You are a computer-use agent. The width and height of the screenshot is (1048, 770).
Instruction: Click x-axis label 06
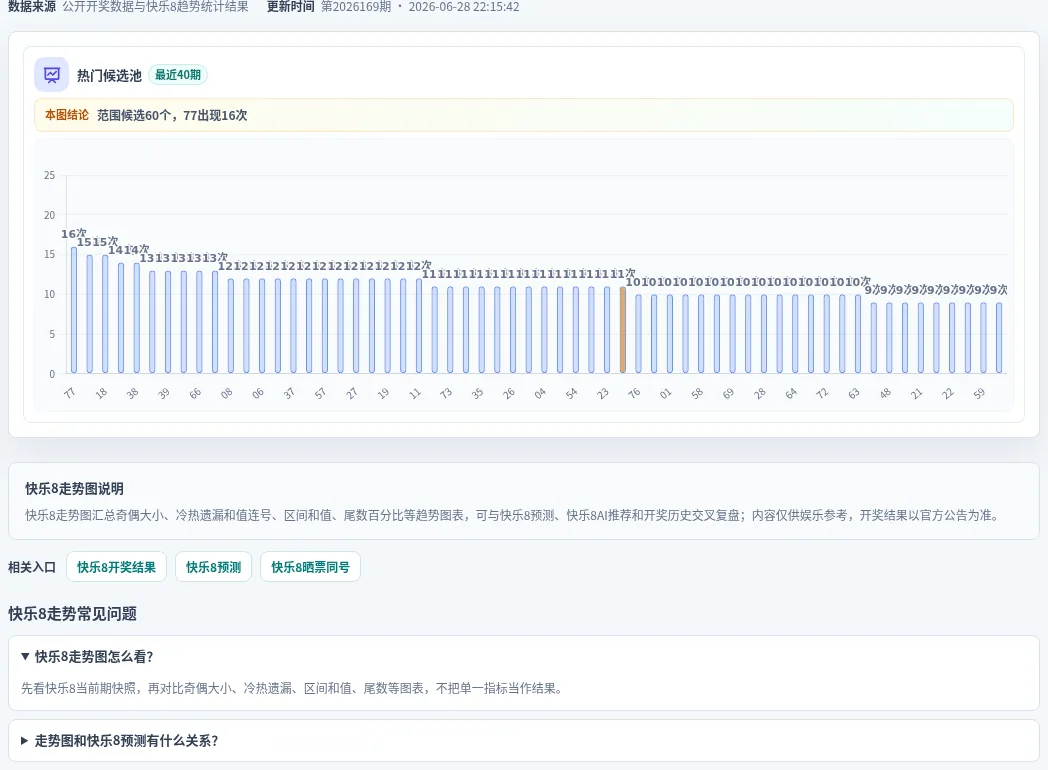[258, 393]
